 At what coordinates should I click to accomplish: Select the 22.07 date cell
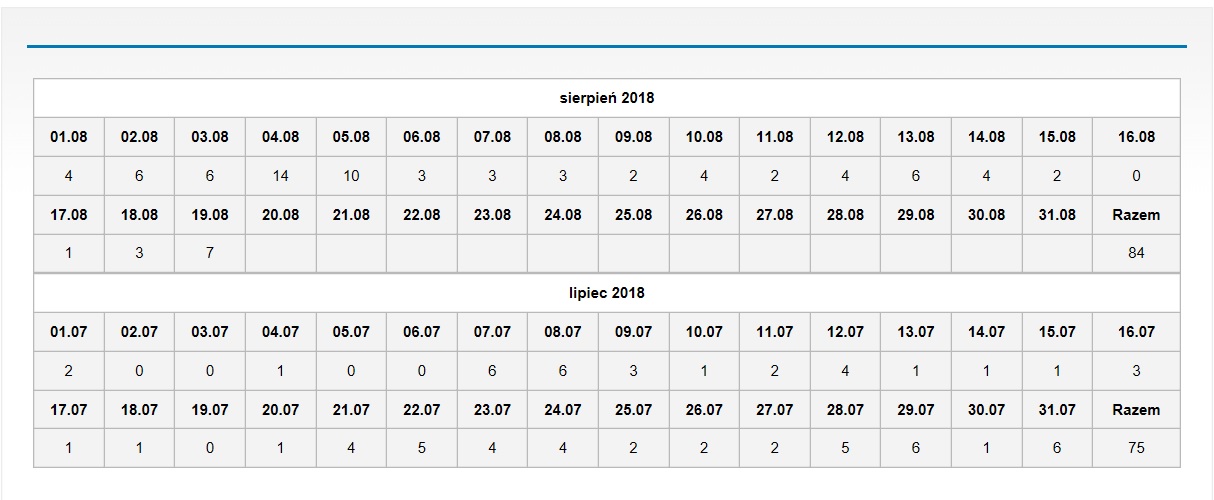point(421,410)
